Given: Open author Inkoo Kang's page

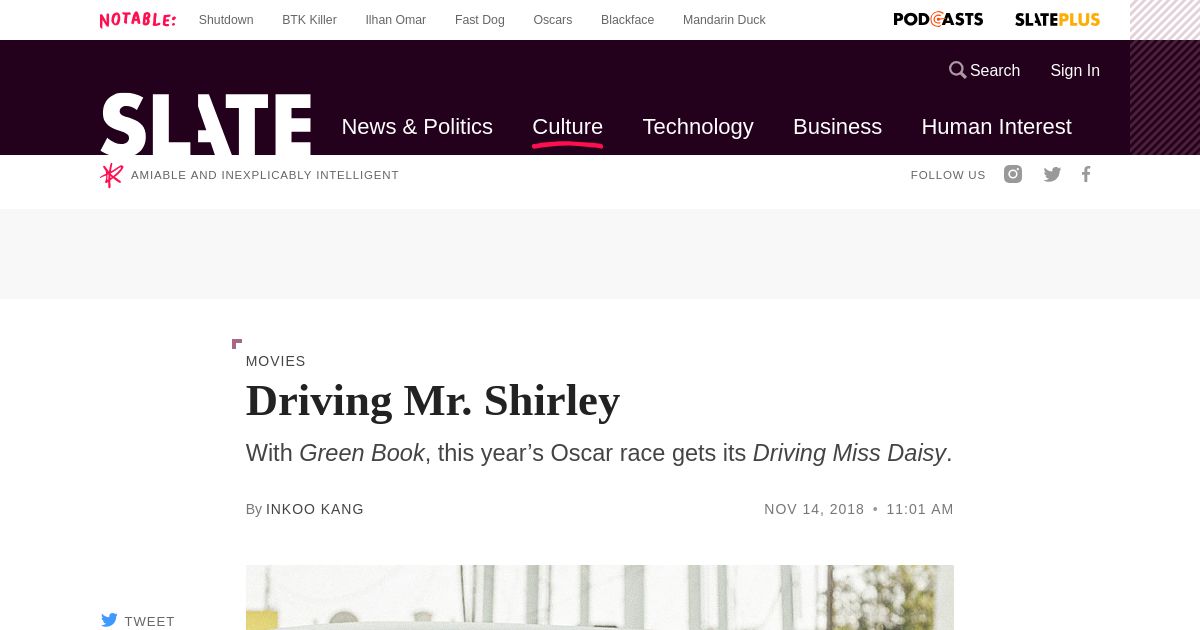Looking at the screenshot, I should tap(315, 509).
